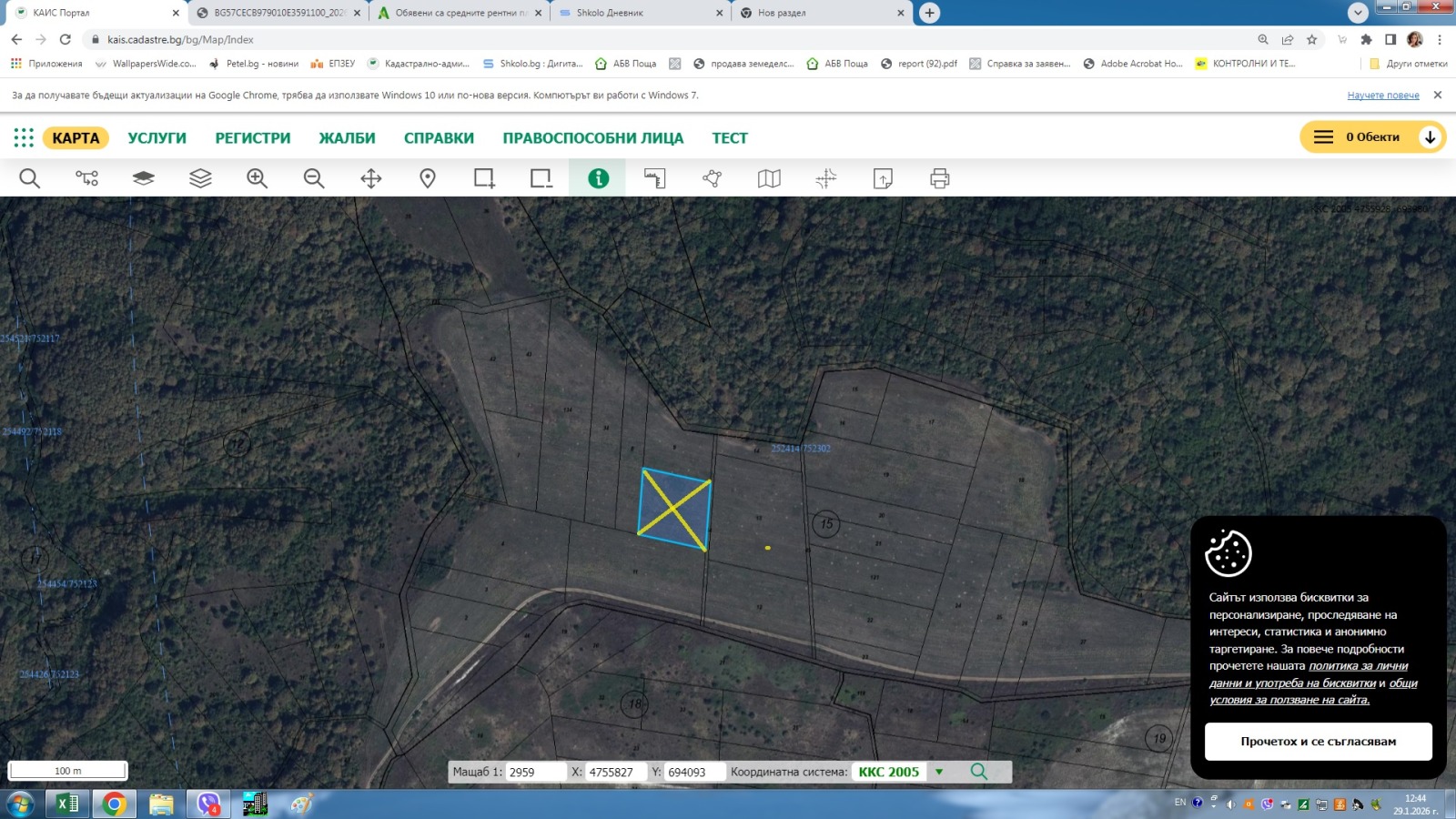The image size is (1456, 819).
Task: Click the search magnifier tool in map toolbar
Action: point(29,178)
